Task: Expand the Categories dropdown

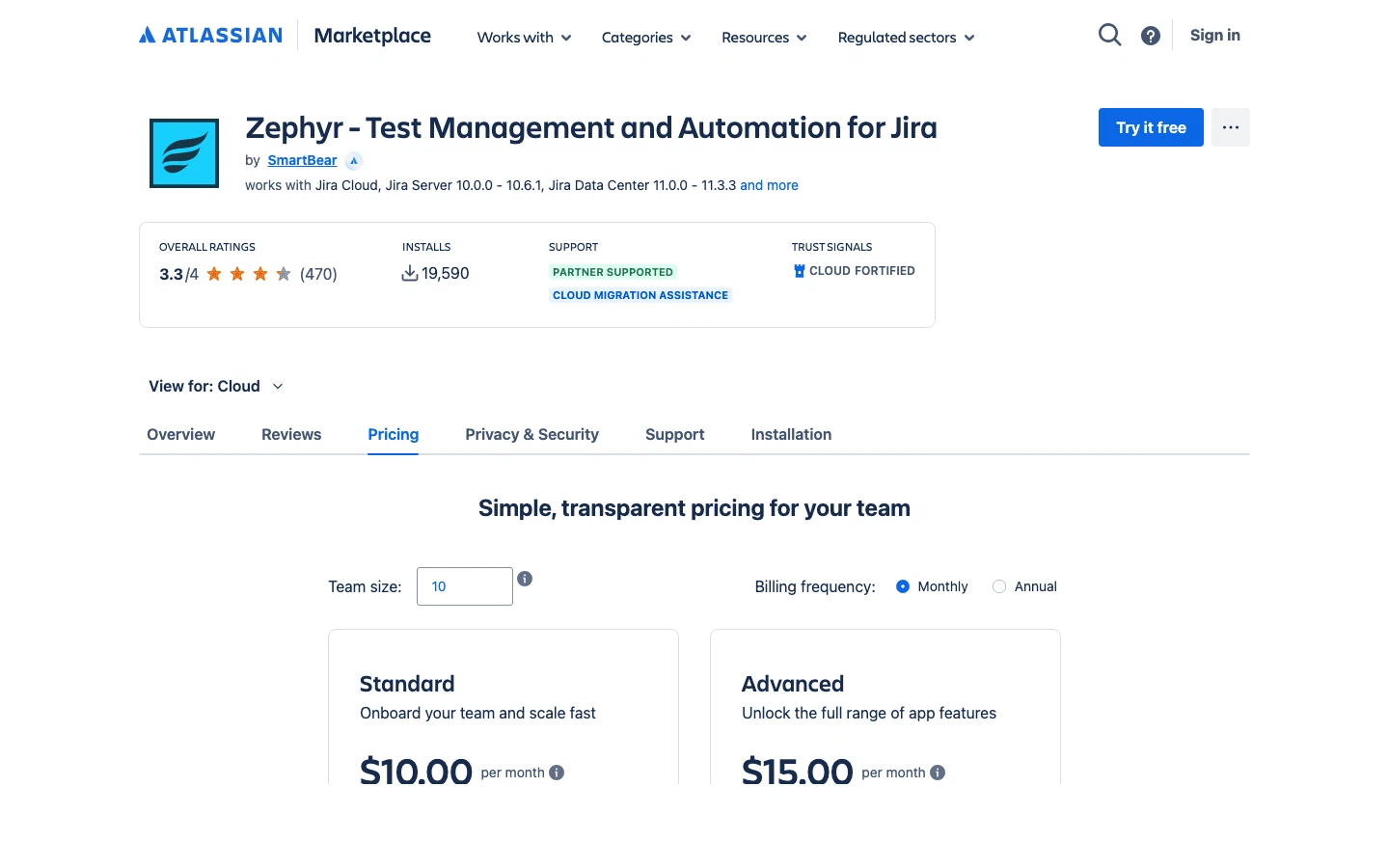Action: [645, 38]
